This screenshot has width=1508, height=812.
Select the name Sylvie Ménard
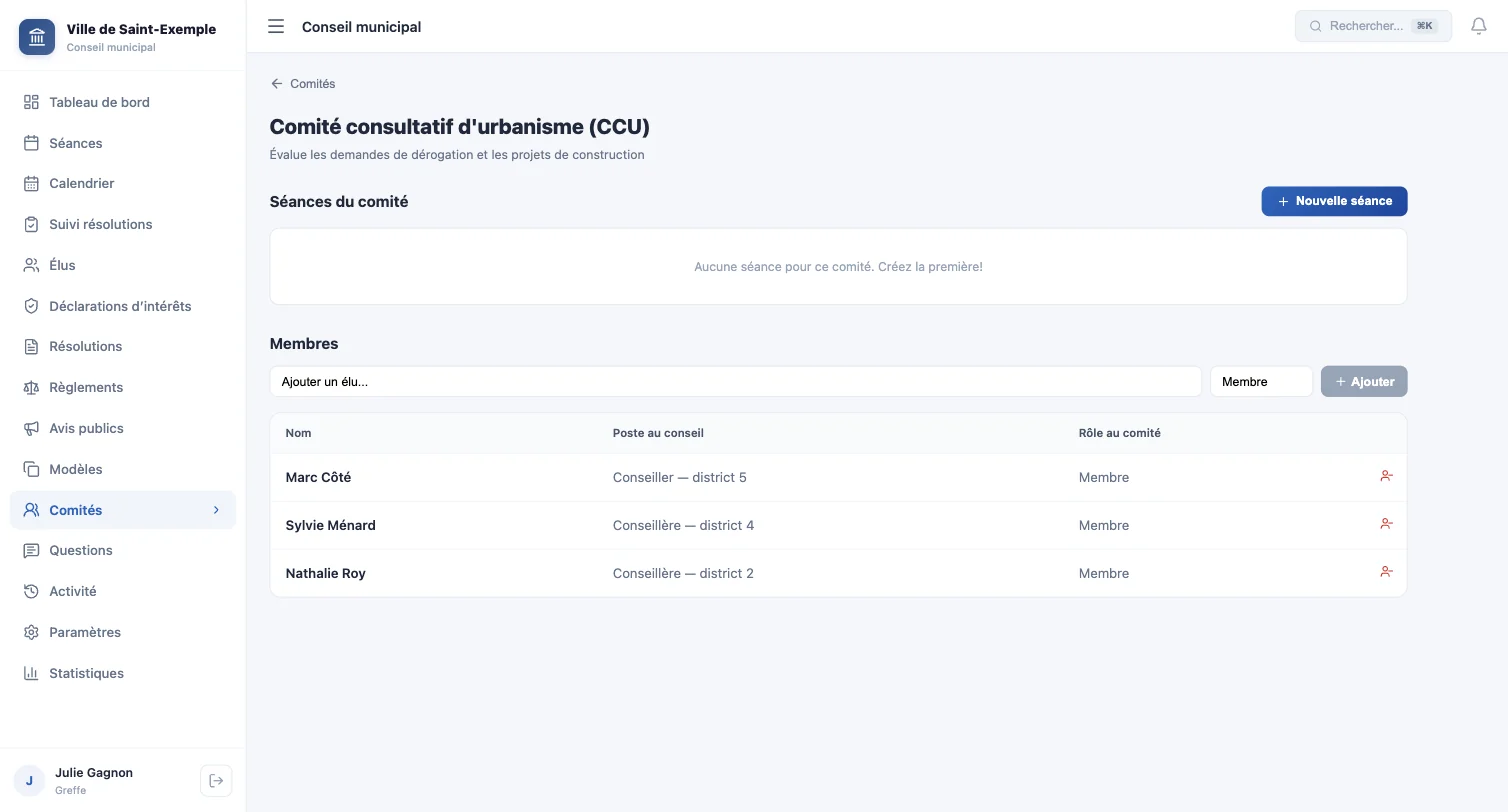[331, 525]
